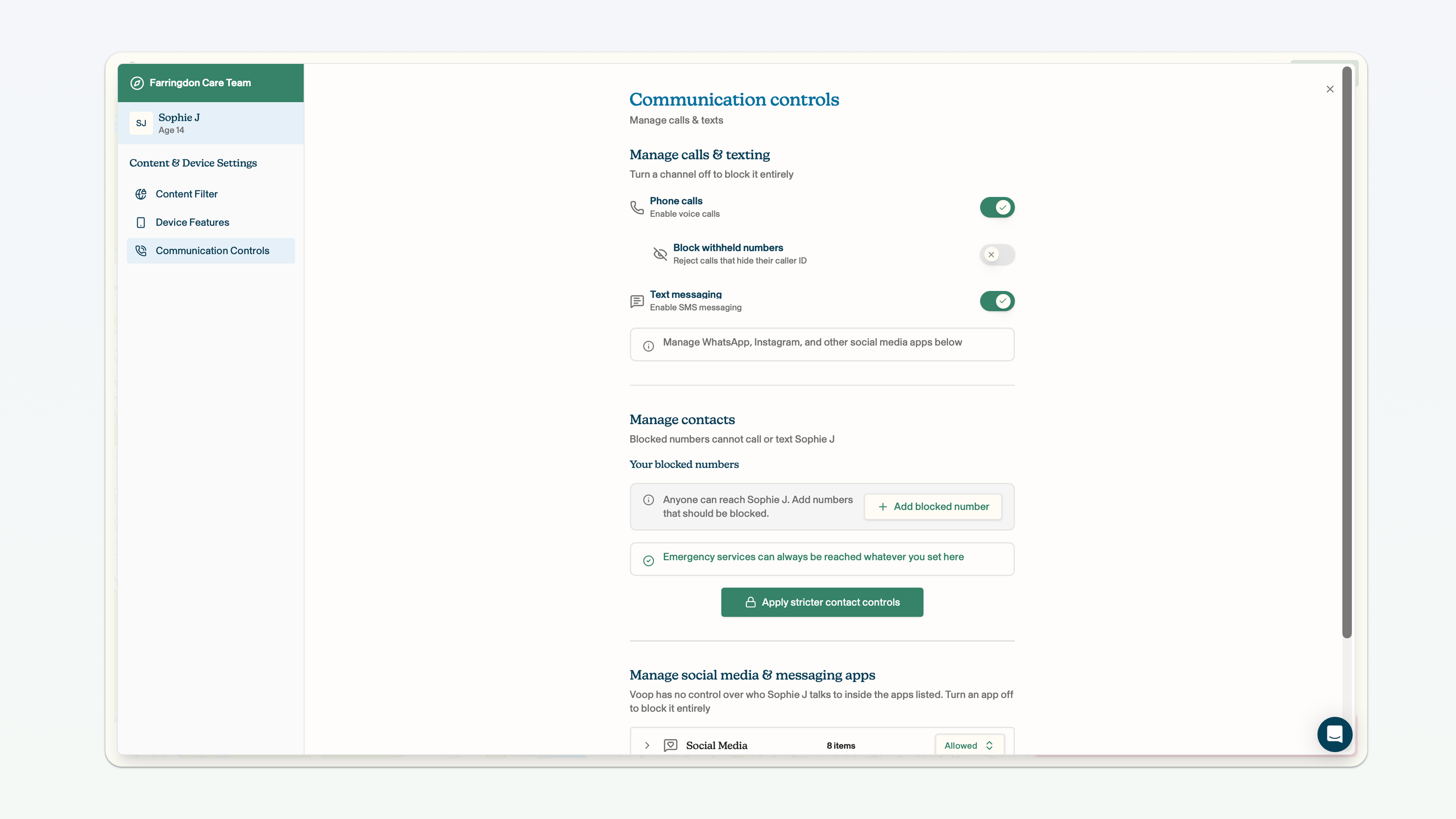Select Communication Controls in sidebar
This screenshot has width=1456, height=819.
pos(211,251)
